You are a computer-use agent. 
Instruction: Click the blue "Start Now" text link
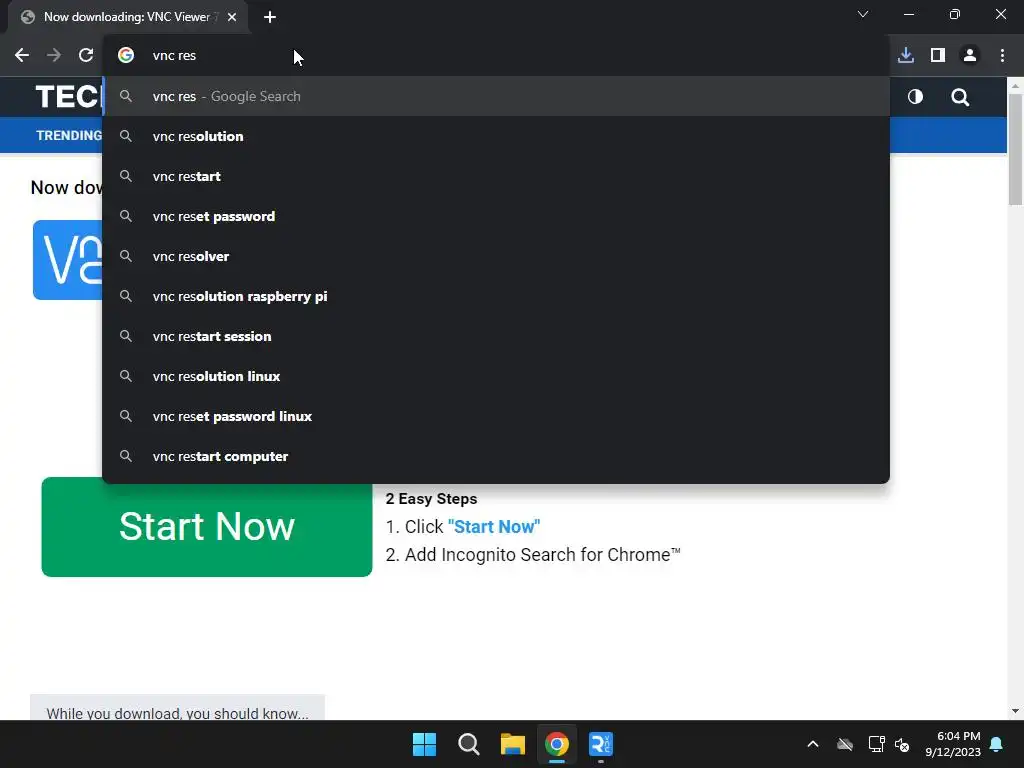click(494, 526)
